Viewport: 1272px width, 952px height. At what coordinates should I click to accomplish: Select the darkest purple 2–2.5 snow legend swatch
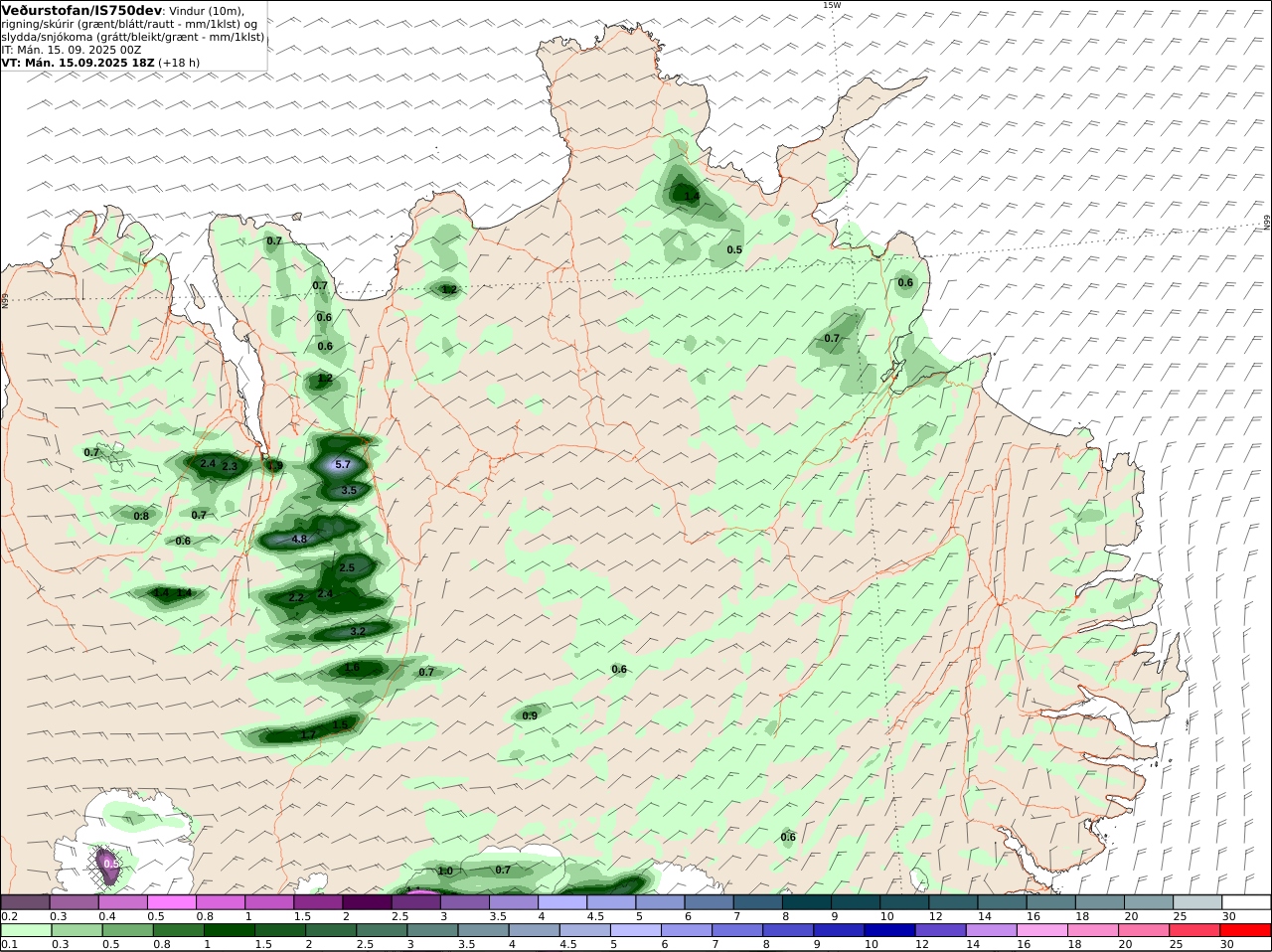368,901
